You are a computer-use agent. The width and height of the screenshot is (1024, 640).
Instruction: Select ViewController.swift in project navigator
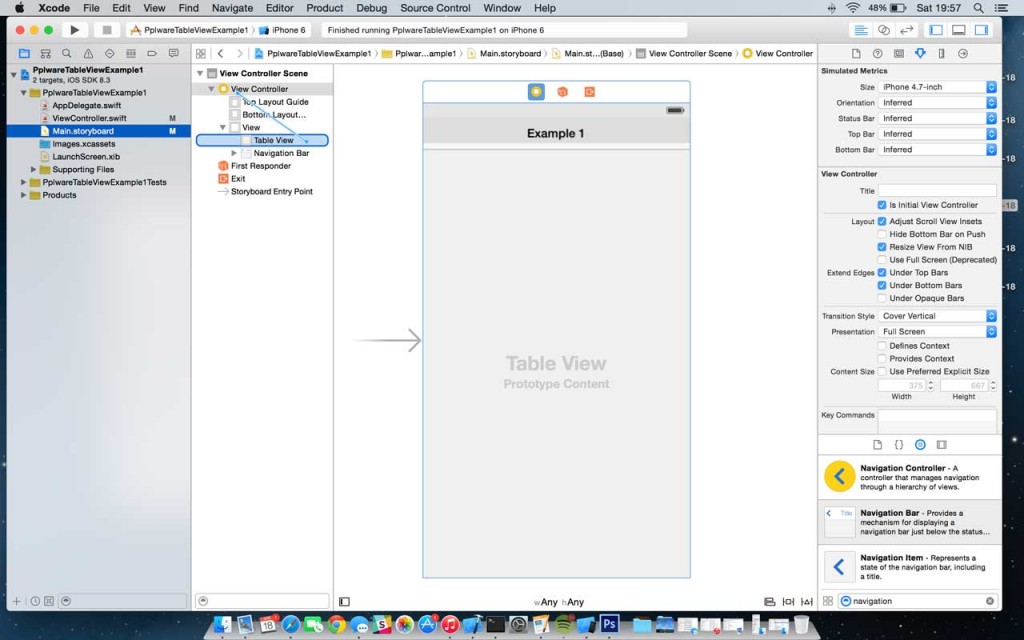click(89, 118)
